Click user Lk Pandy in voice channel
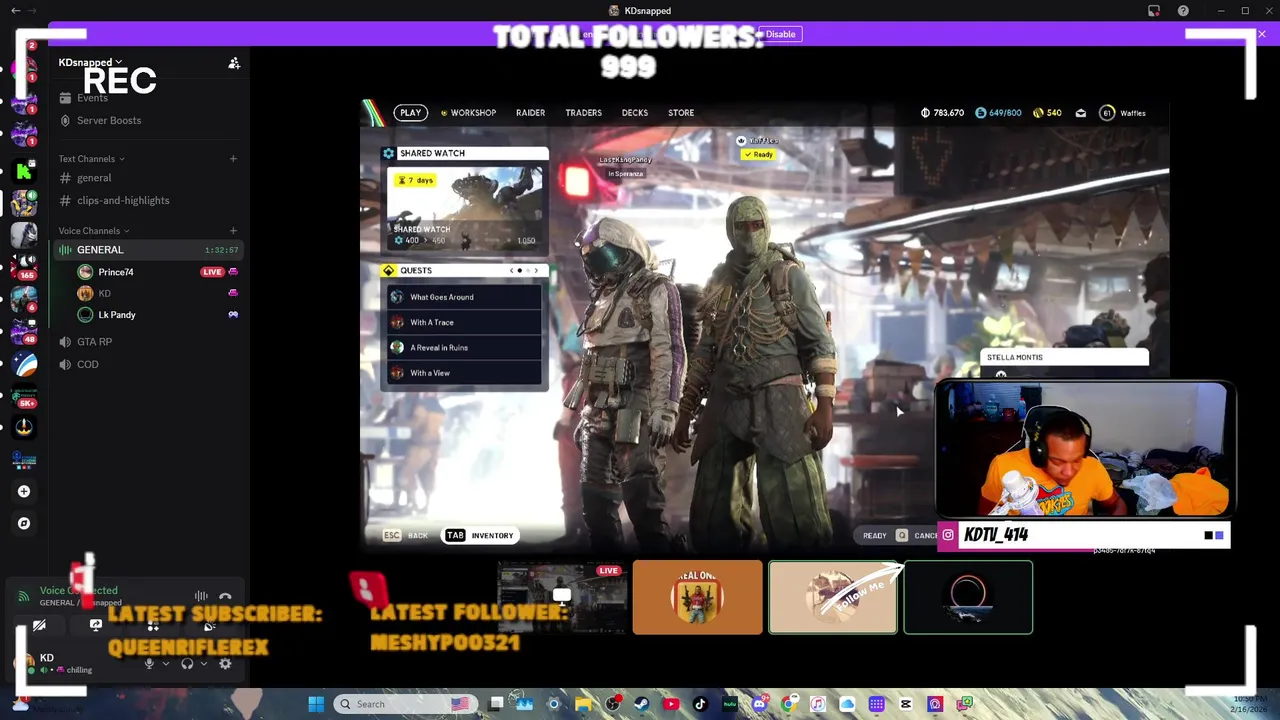1280x720 pixels. pos(117,315)
